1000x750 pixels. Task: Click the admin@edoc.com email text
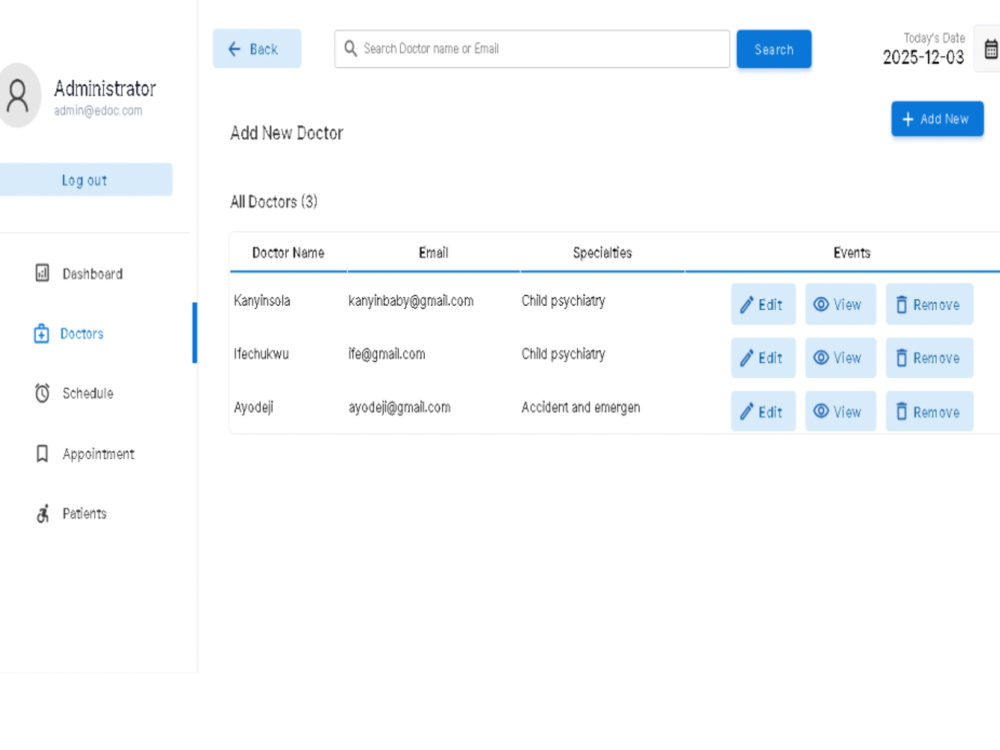click(98, 110)
